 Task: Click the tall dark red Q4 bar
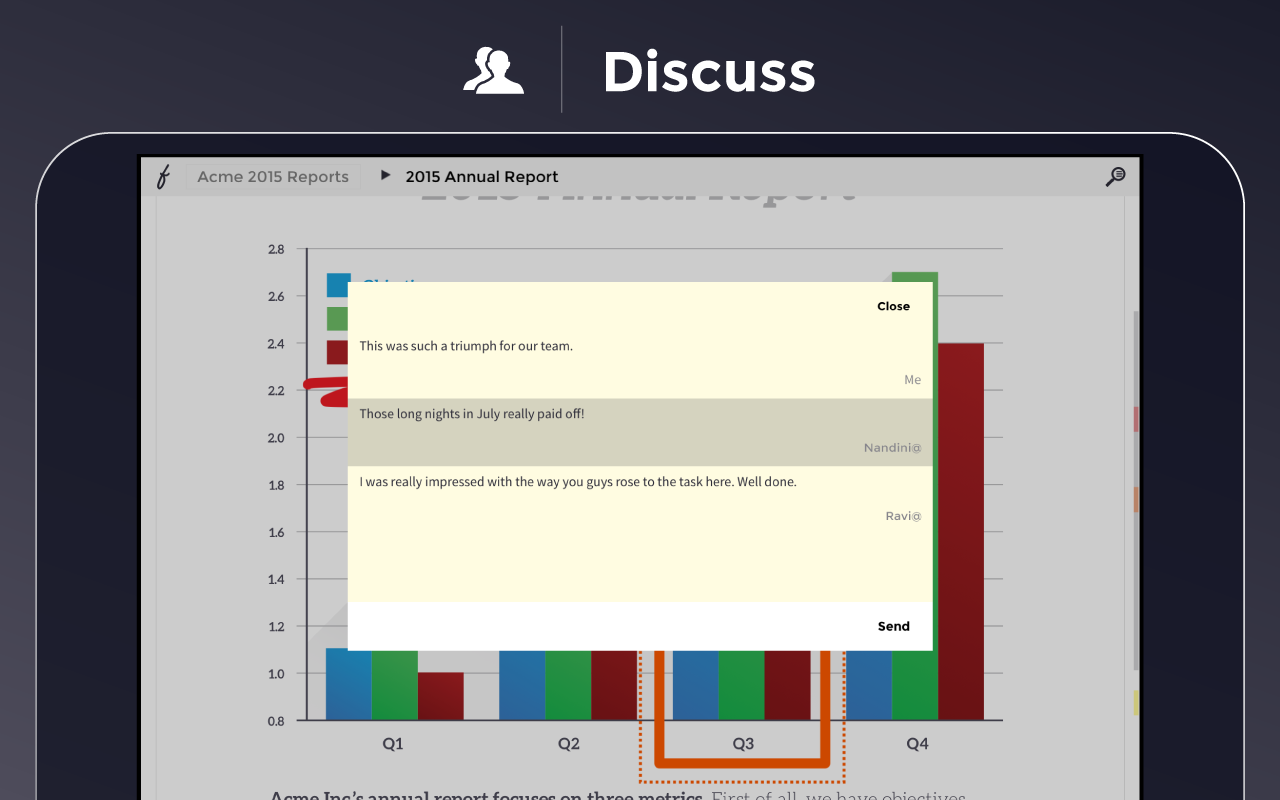(x=961, y=531)
